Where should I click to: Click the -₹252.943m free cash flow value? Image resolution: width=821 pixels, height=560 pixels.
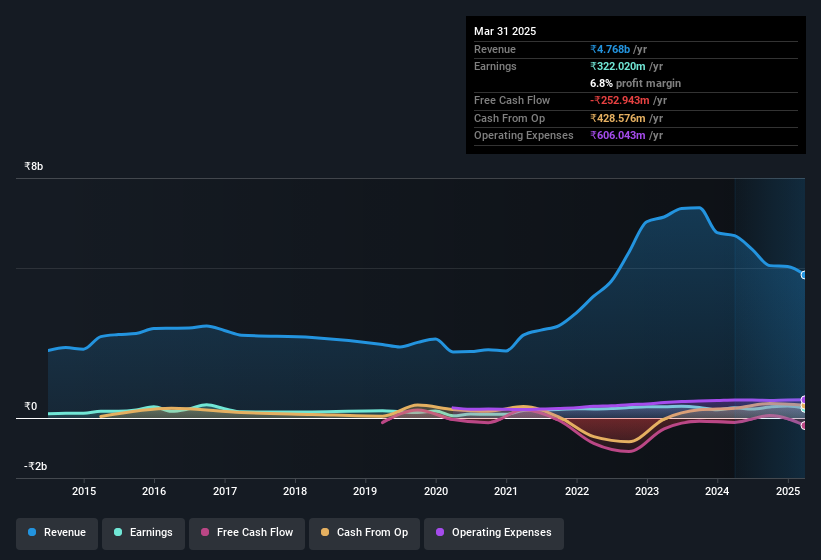coord(620,100)
